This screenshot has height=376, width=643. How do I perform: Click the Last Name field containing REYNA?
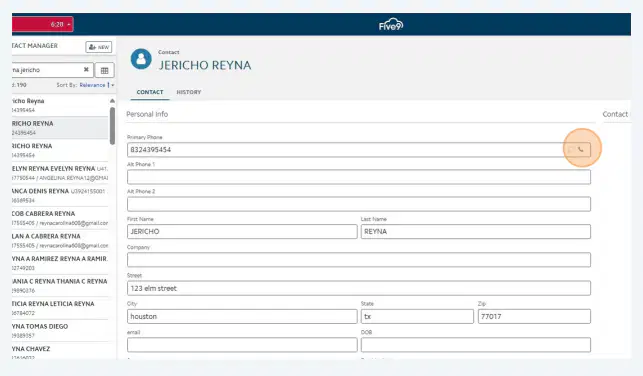[476, 231]
